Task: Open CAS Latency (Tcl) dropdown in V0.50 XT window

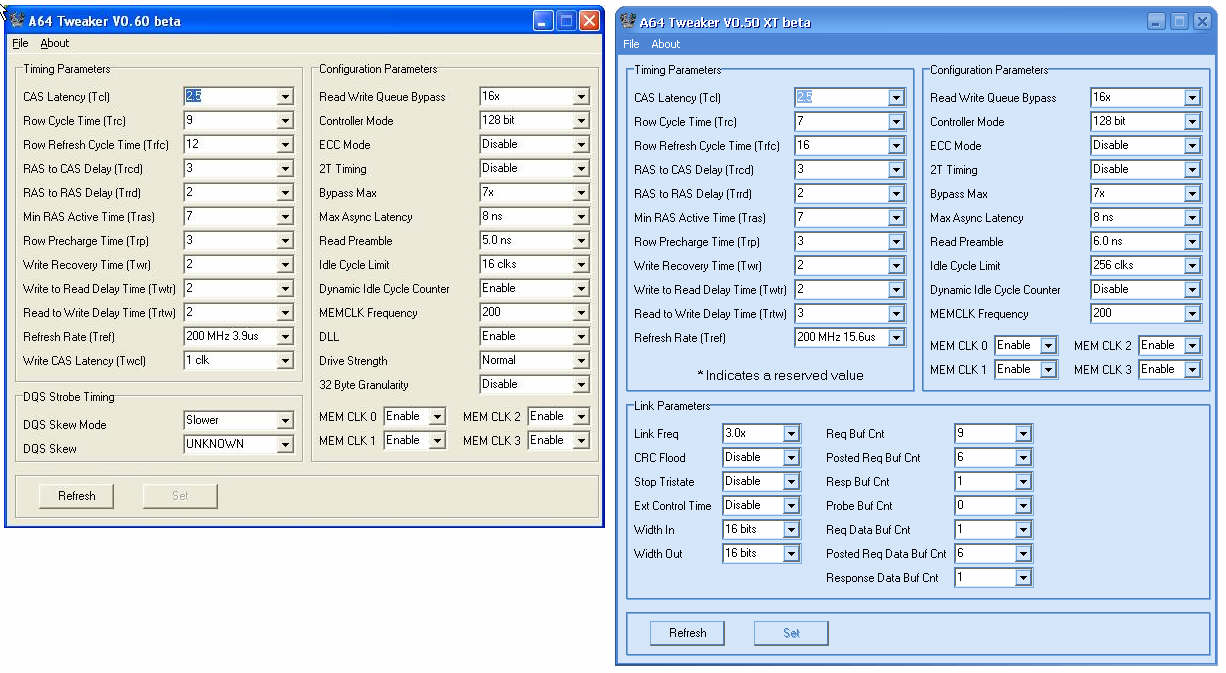Action: tap(896, 98)
